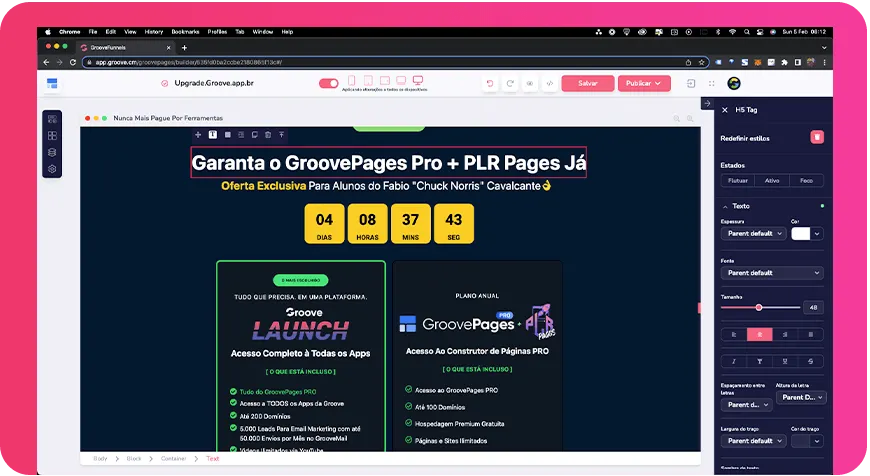Reload the page in Chrome
870x476 pixels.
pos(73,62)
